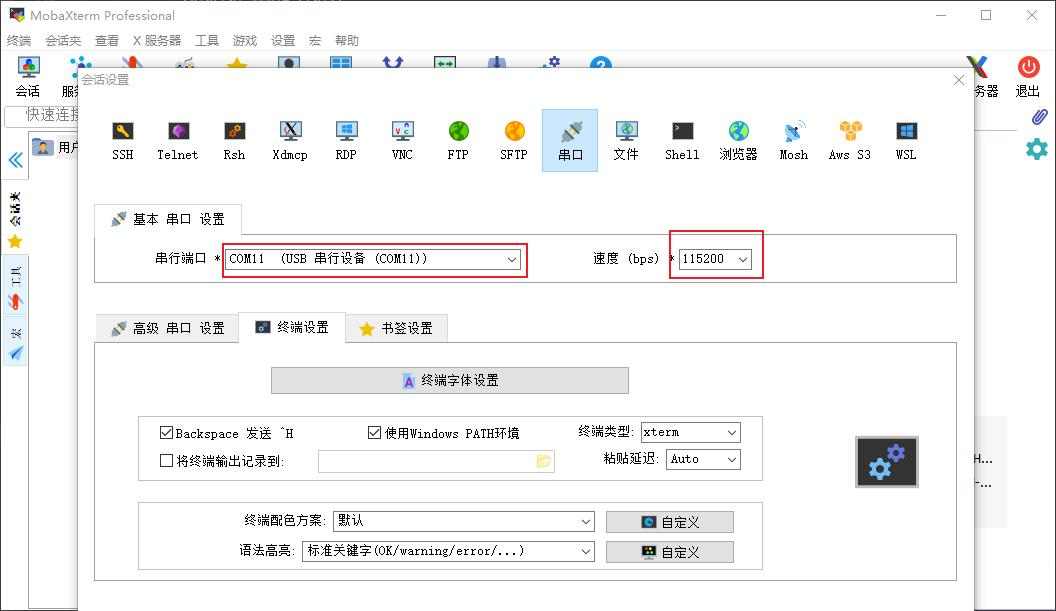
Task: Switch to 终端设置 tab
Action: pos(292,327)
